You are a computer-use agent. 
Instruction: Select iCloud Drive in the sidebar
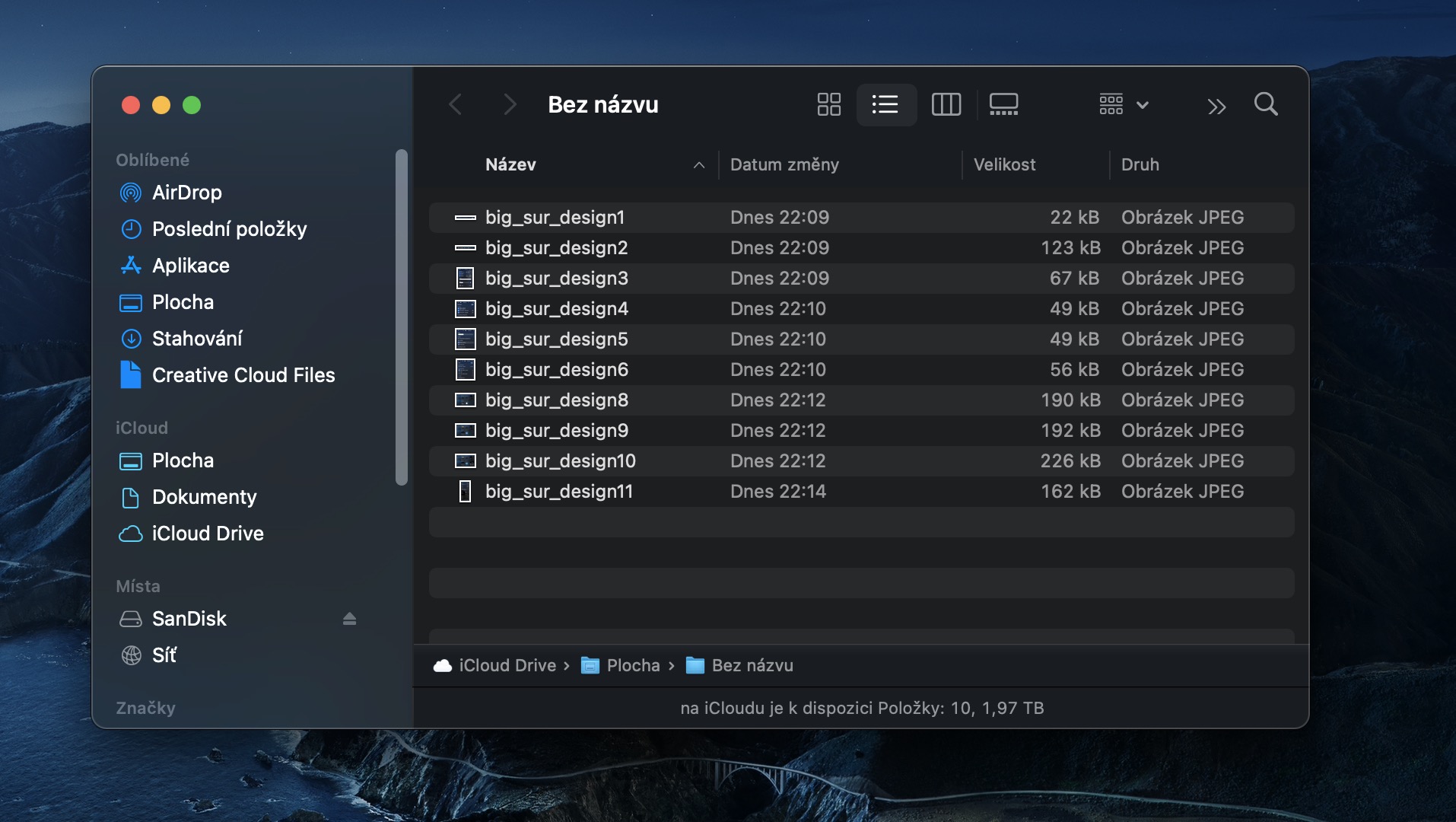tap(208, 534)
